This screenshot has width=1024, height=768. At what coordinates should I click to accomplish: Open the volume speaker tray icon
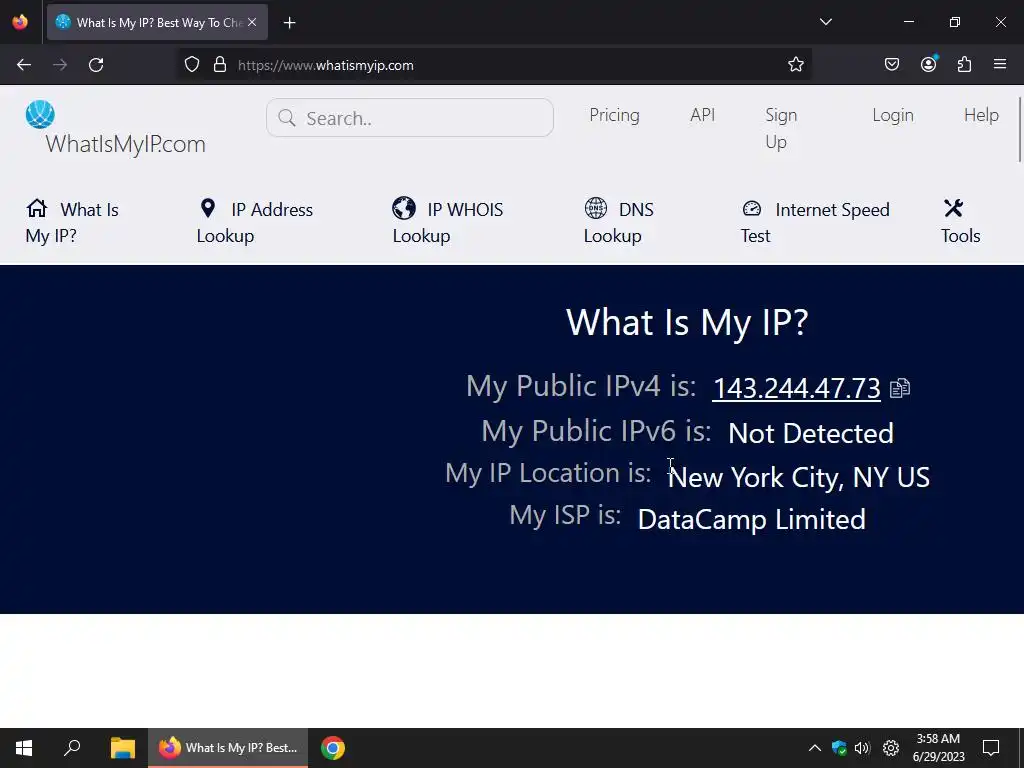coord(862,748)
